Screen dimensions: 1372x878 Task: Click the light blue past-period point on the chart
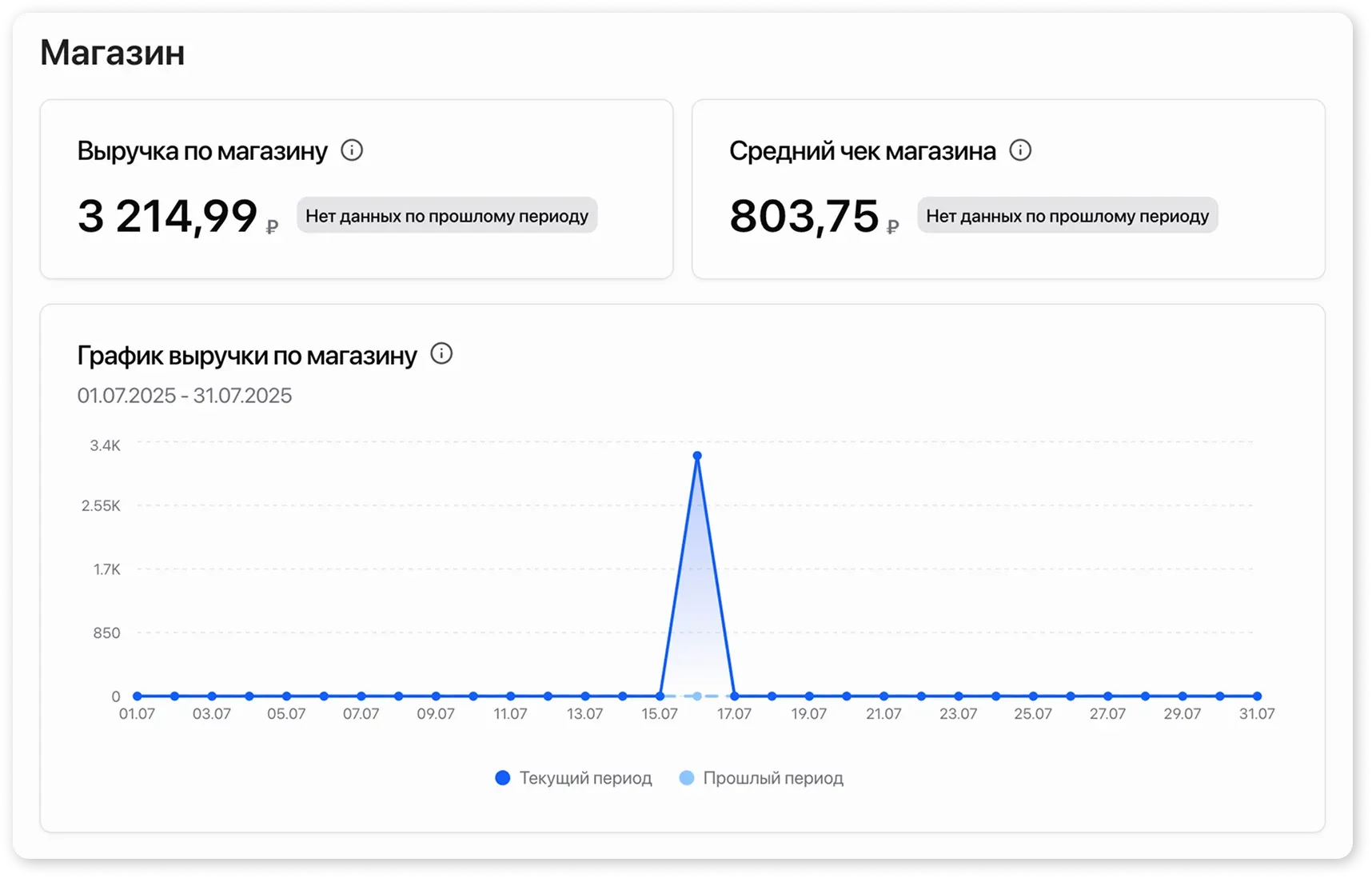coord(697,696)
